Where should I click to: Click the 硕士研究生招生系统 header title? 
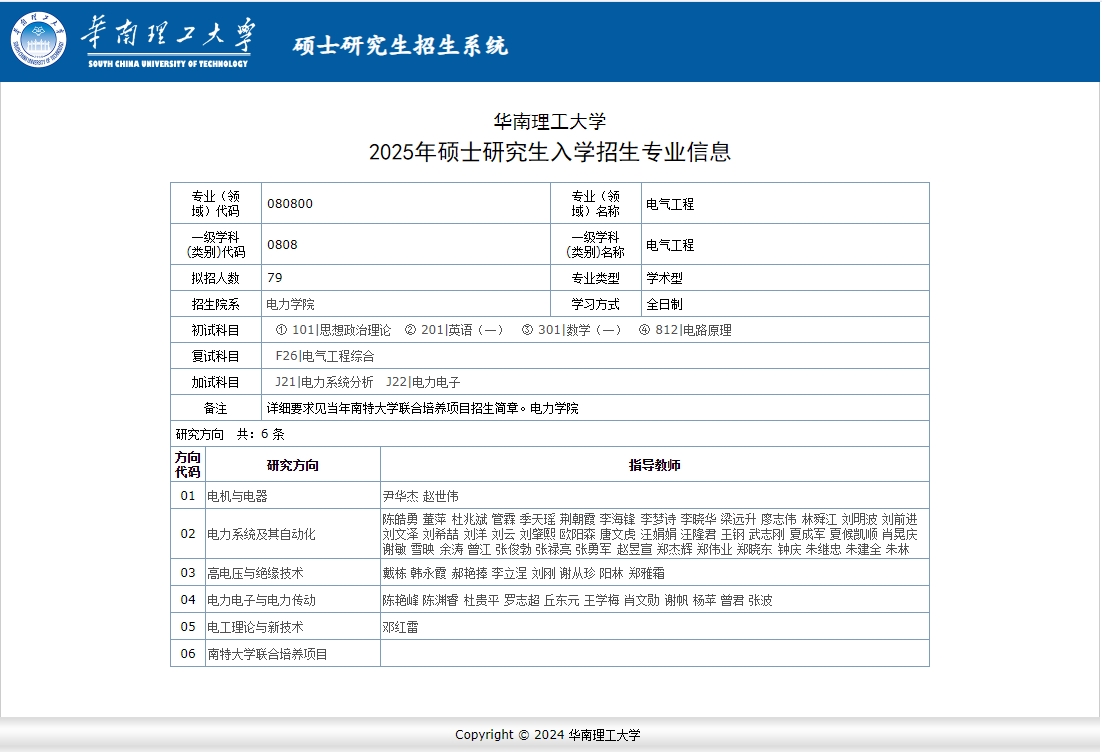400,46
